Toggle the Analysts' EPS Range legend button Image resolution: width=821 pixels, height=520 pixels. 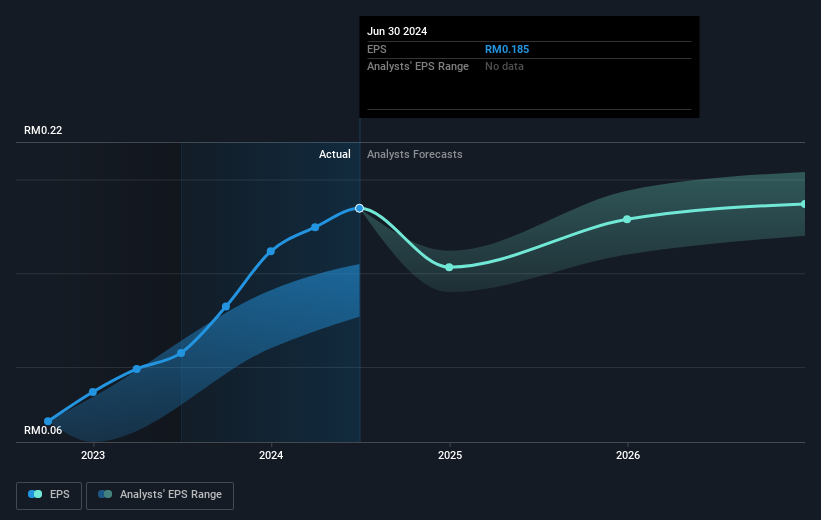point(160,495)
